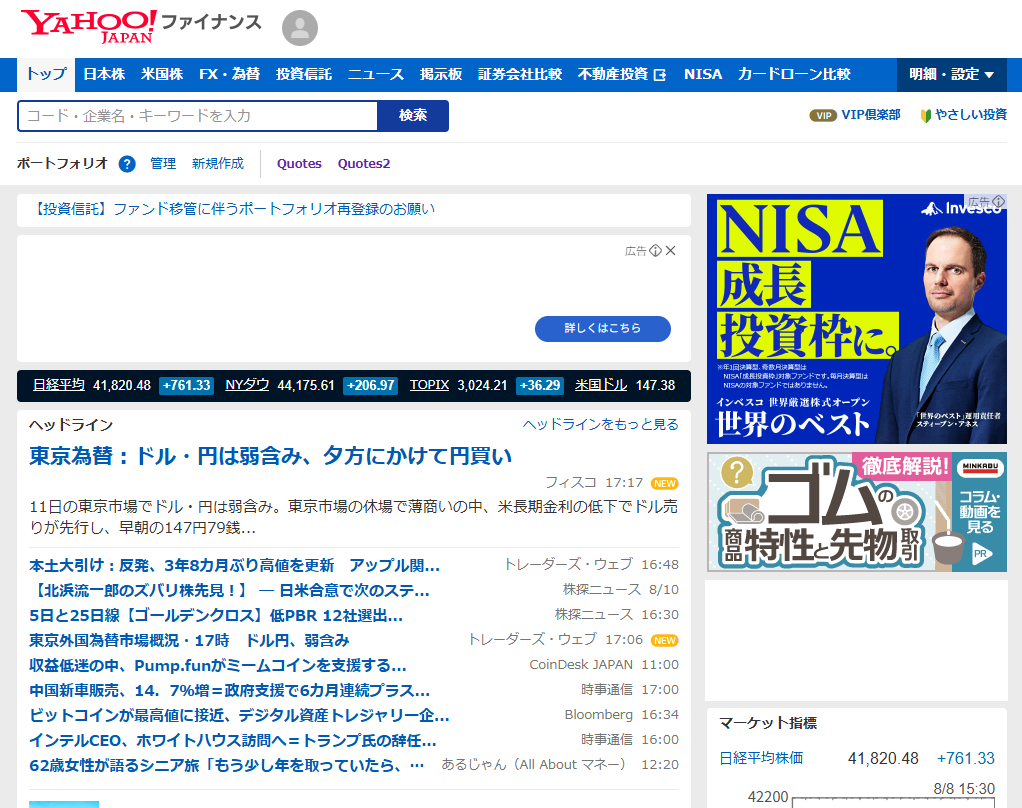Select the トップ tab

[x=46, y=74]
